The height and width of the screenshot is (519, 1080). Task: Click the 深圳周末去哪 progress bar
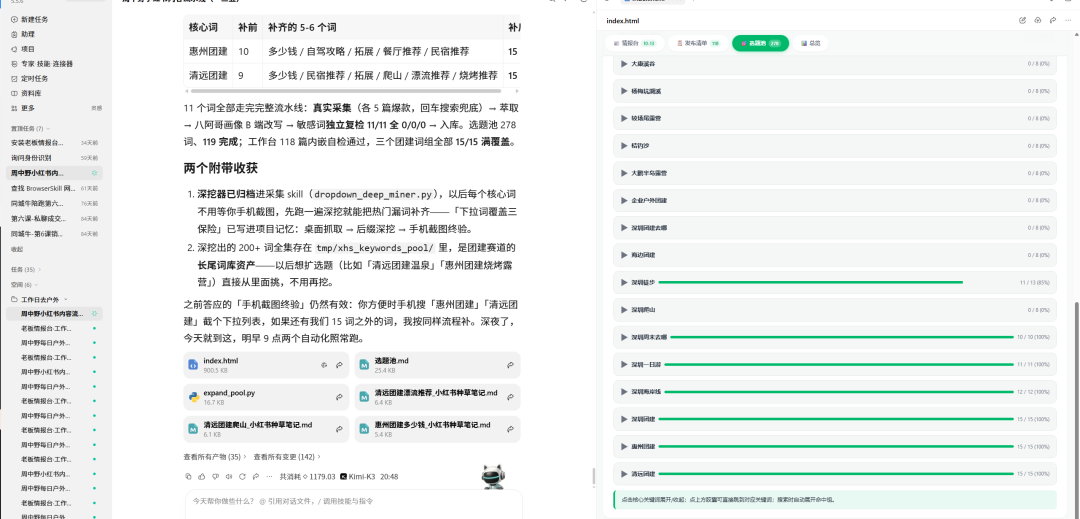[x=841, y=337]
